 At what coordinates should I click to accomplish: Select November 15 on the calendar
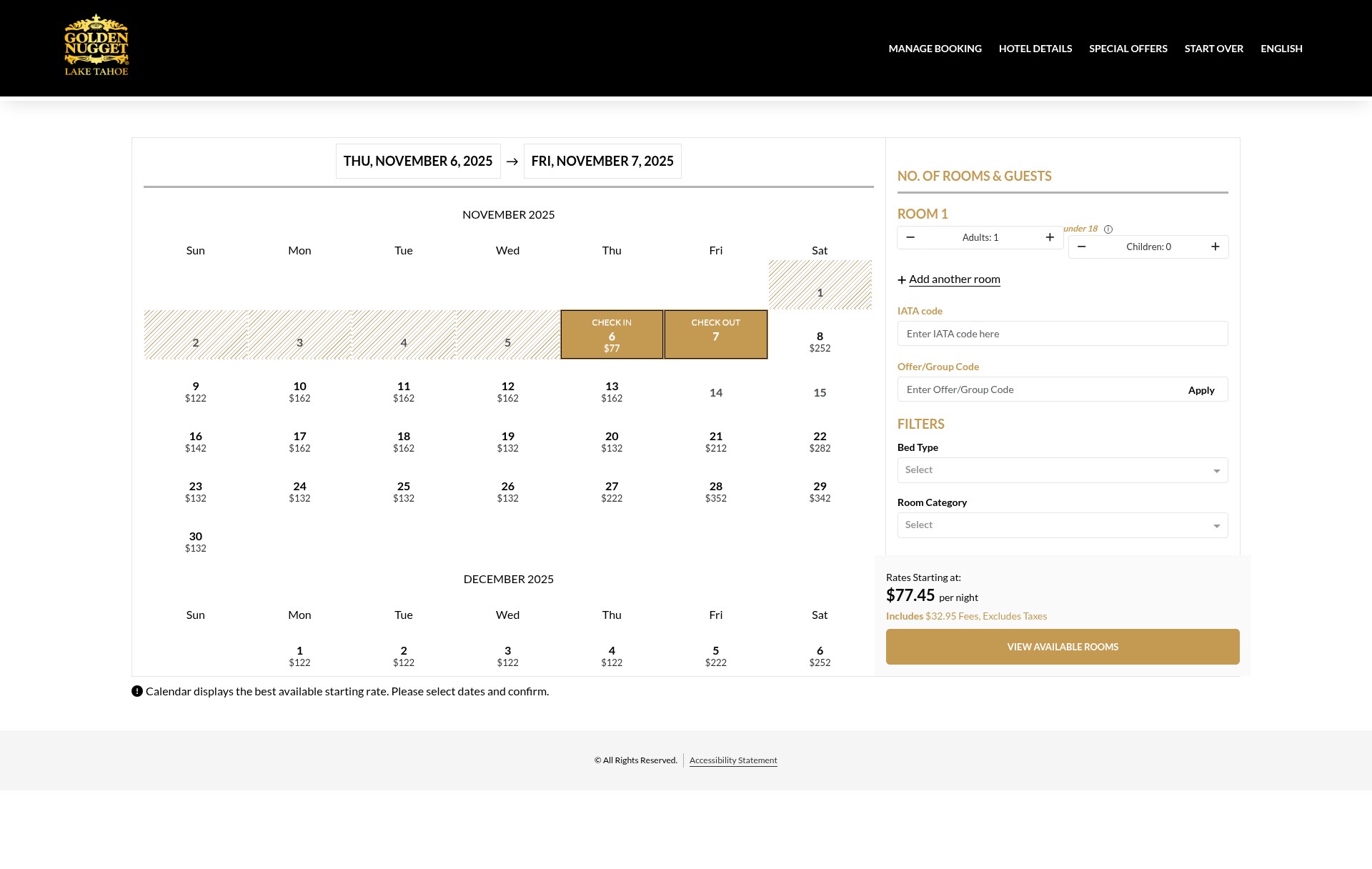[x=820, y=392]
